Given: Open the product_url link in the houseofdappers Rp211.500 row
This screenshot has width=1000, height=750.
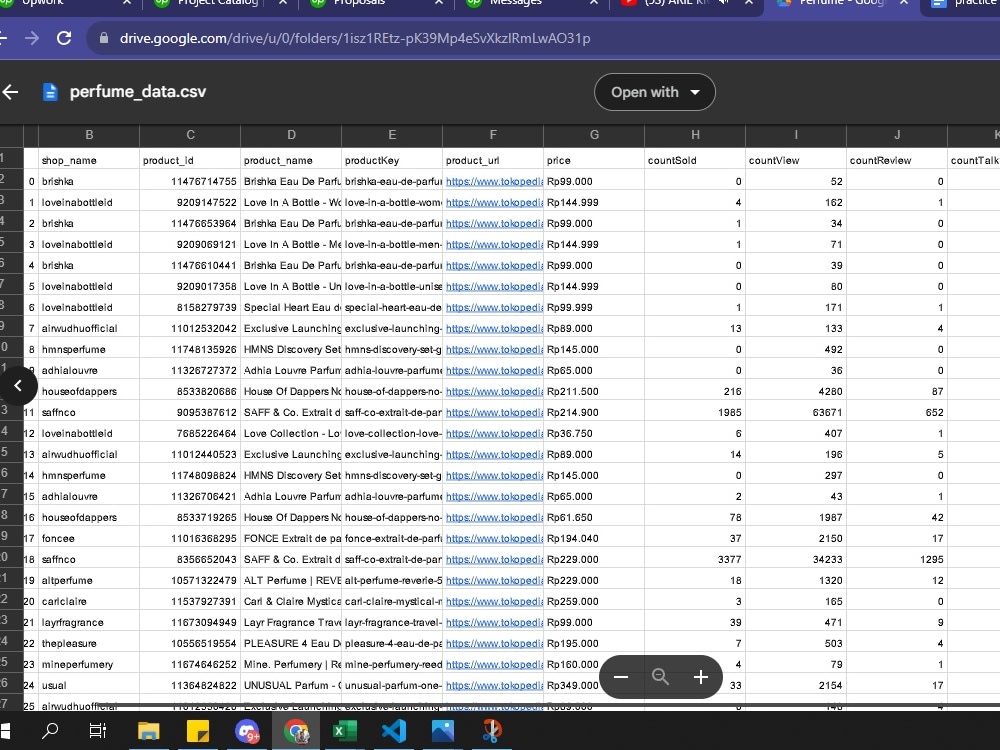Looking at the screenshot, I should point(494,391).
